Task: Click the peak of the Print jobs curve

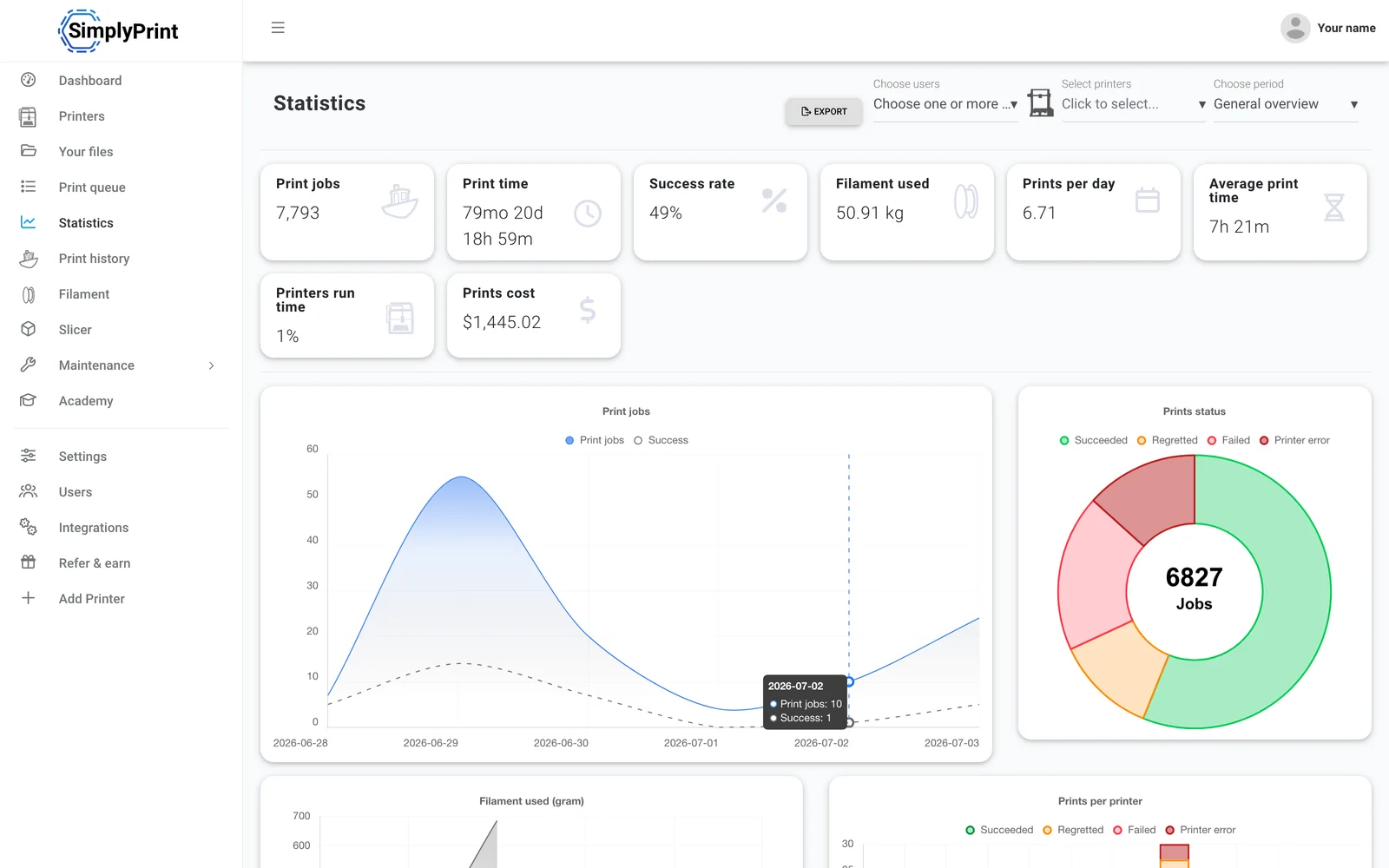Action: [462, 477]
